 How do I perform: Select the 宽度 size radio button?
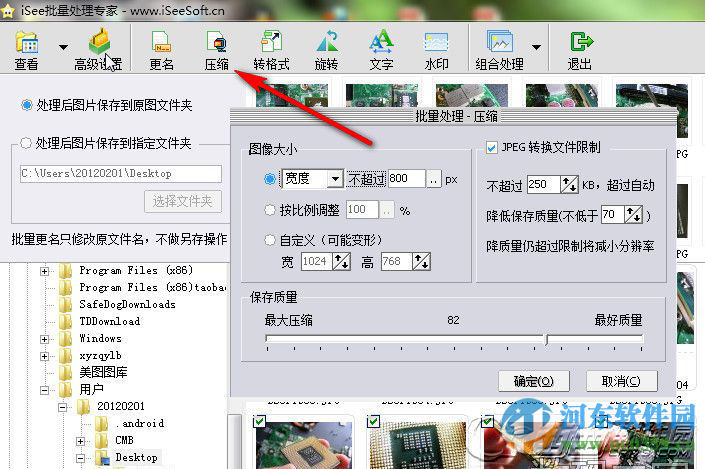pos(270,179)
